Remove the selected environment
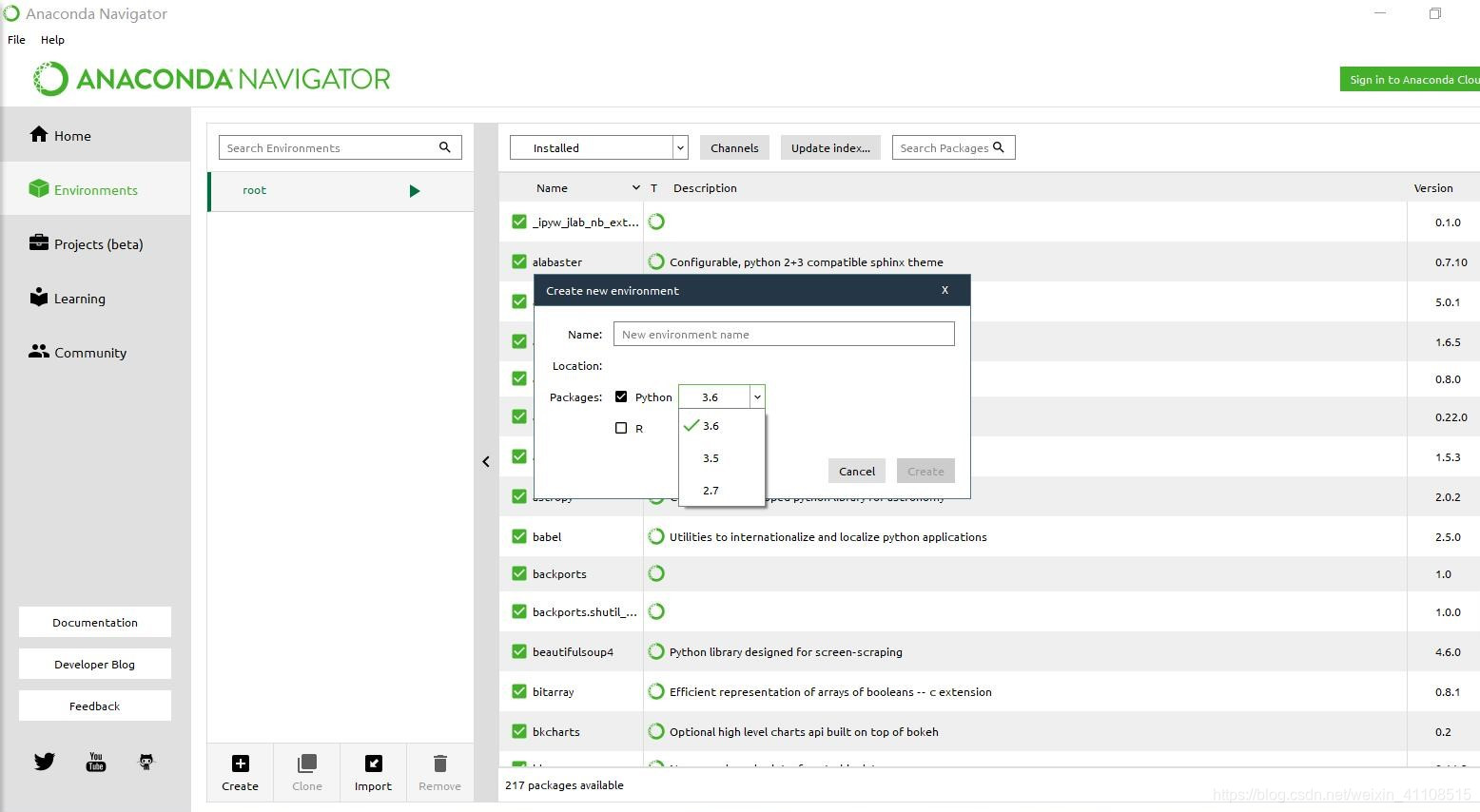 click(x=439, y=772)
